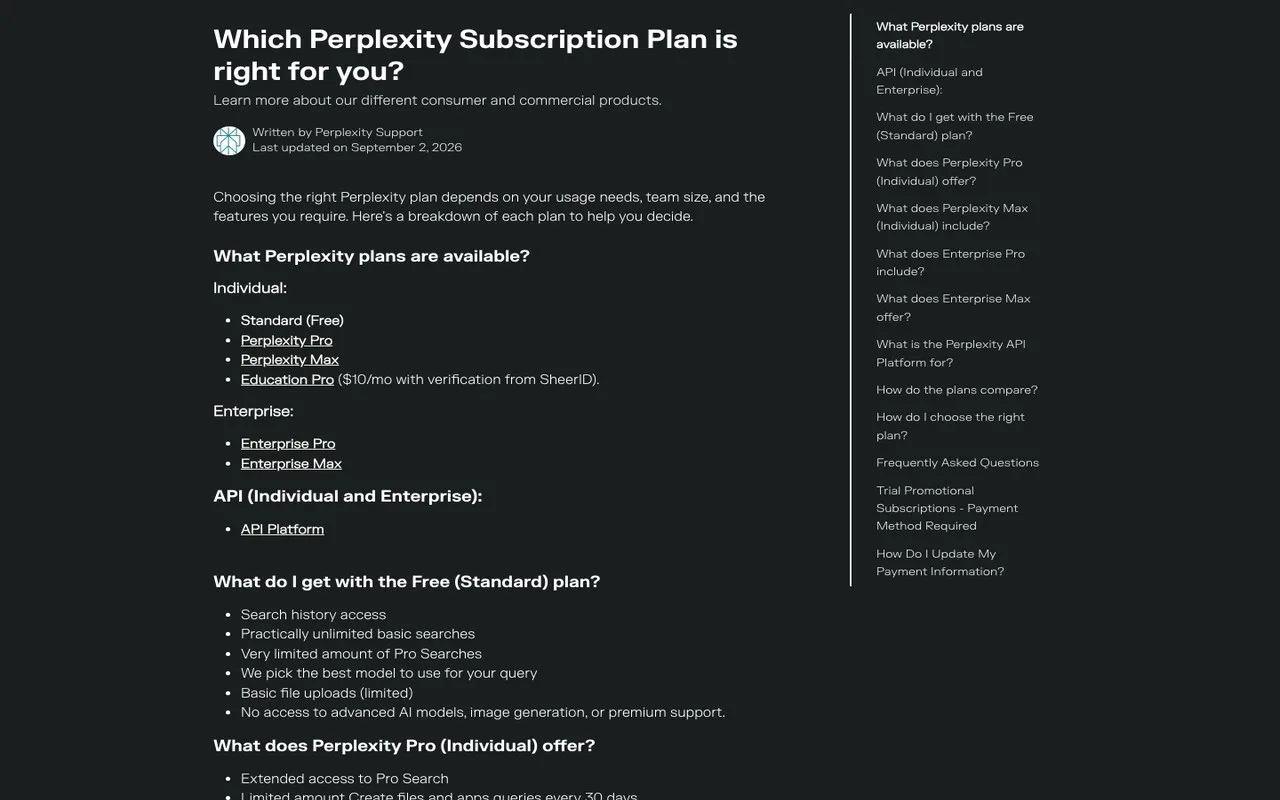
Task: Jump to 'What Perplexity plans are available?' in sidebar
Action: [x=950, y=35]
